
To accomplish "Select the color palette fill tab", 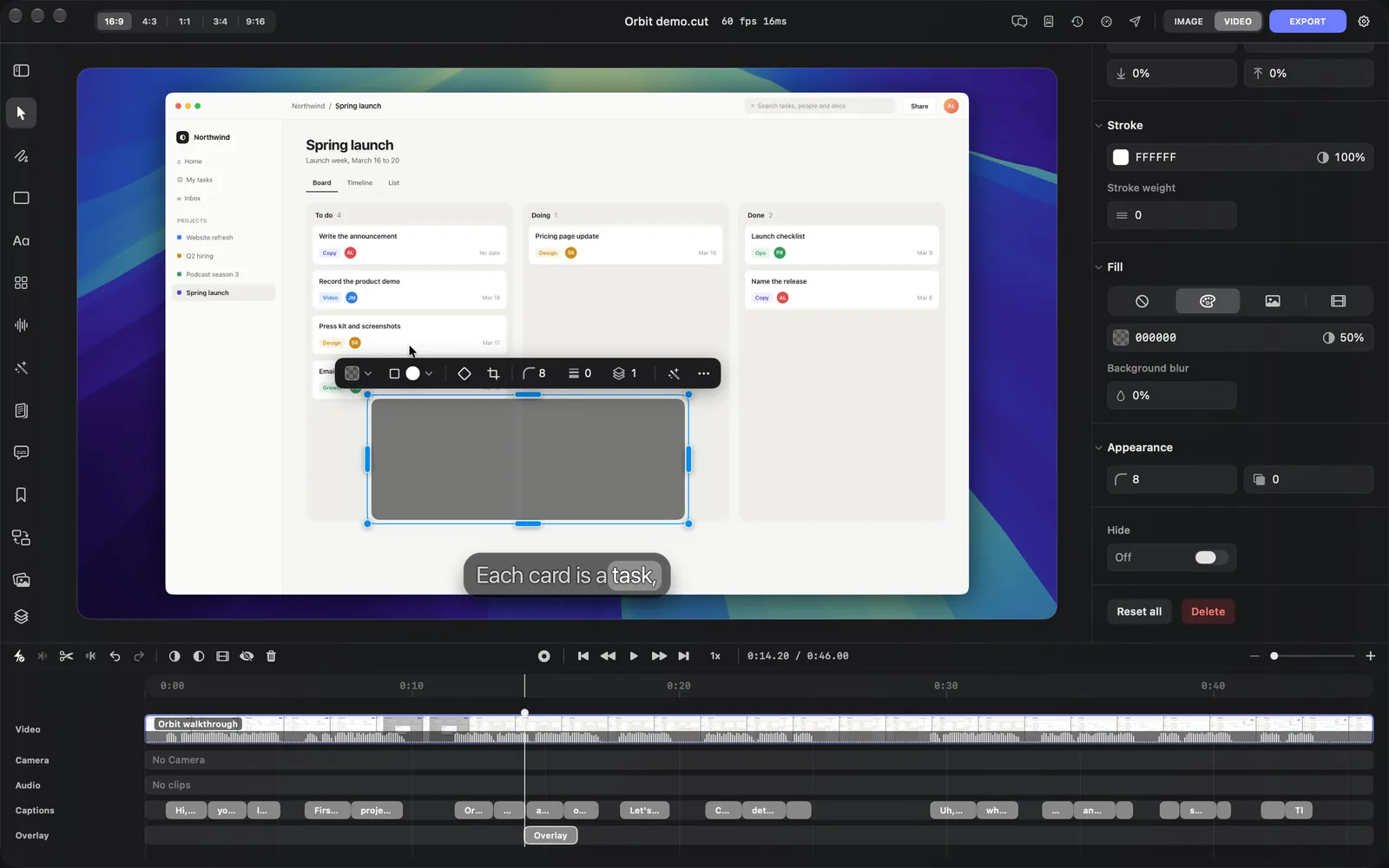I will (x=1208, y=301).
